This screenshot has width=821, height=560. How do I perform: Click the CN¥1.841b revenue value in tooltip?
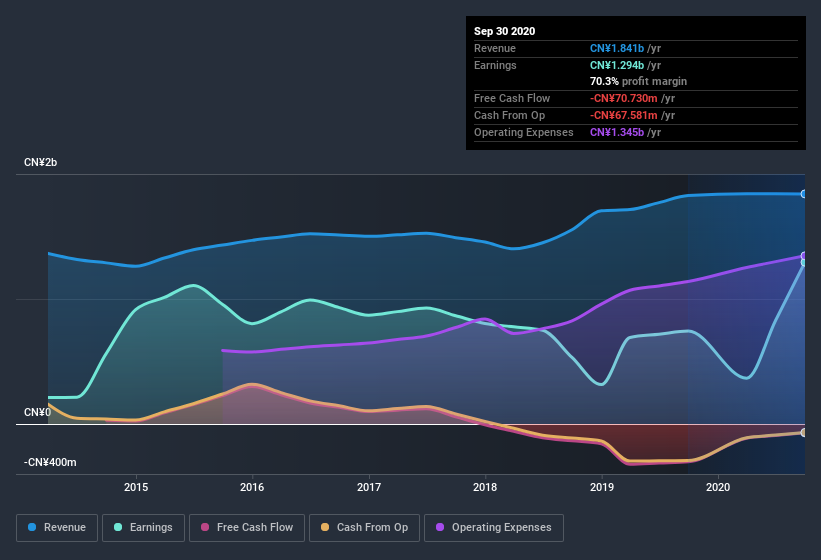617,48
